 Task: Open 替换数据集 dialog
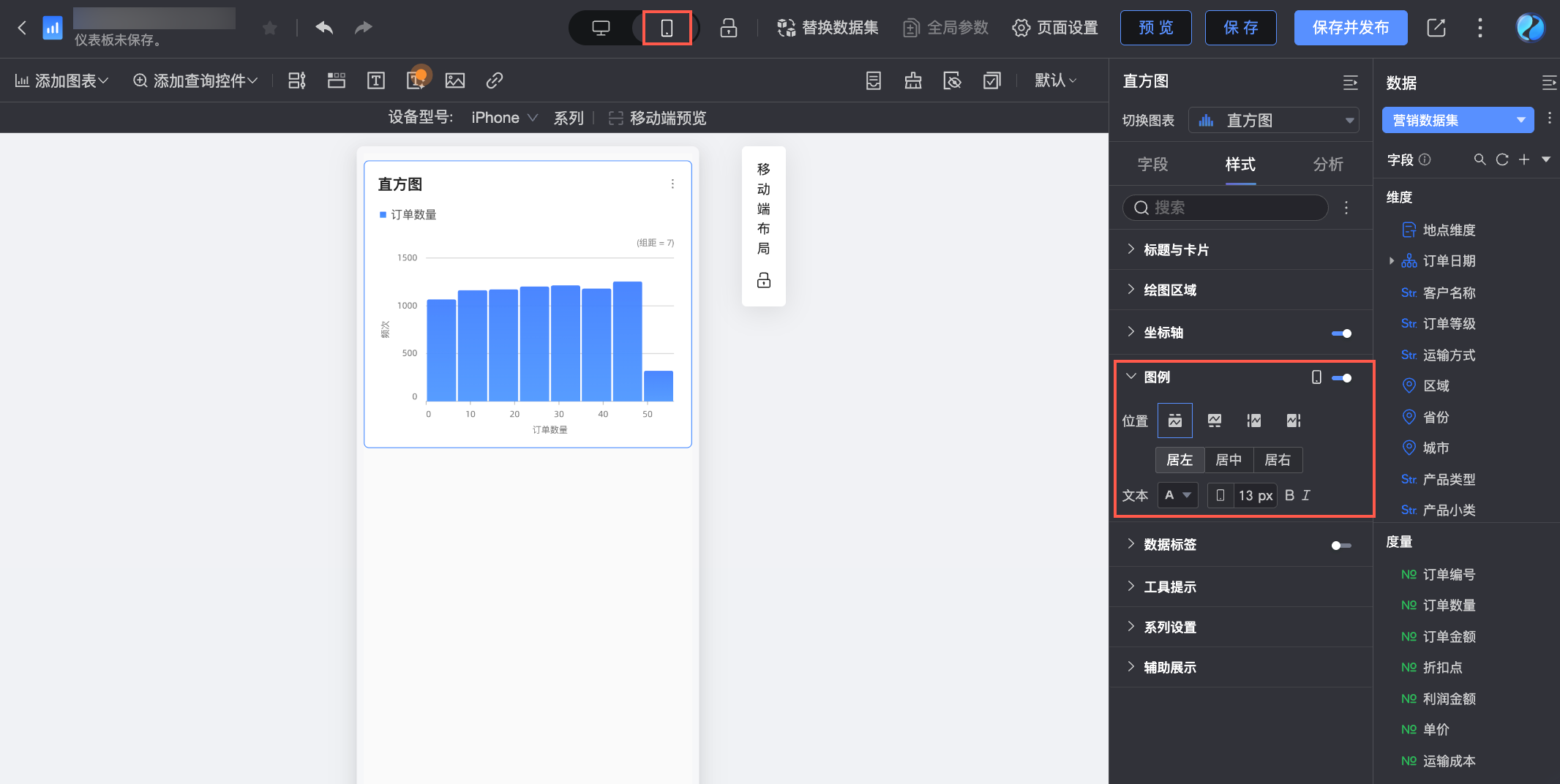click(x=828, y=28)
